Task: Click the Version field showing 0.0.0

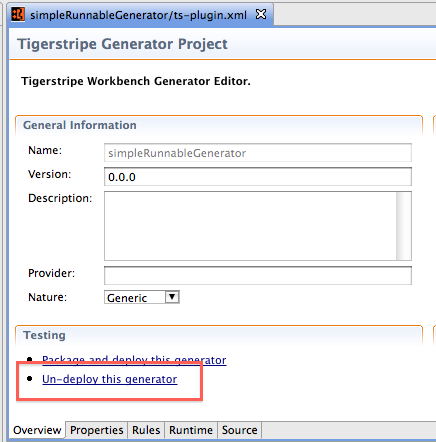Action: point(258,177)
